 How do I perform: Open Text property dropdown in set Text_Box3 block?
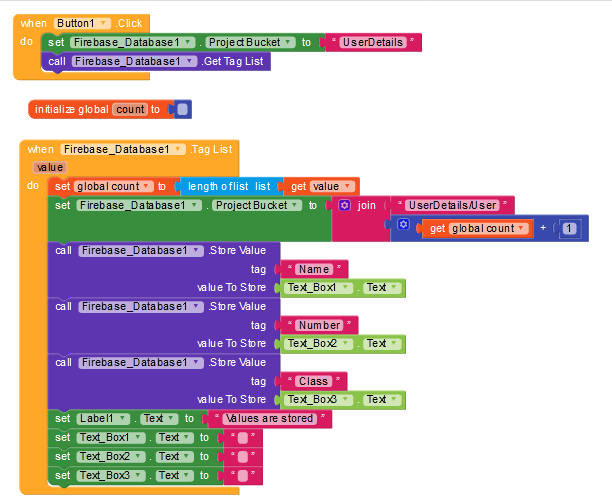coord(174,476)
